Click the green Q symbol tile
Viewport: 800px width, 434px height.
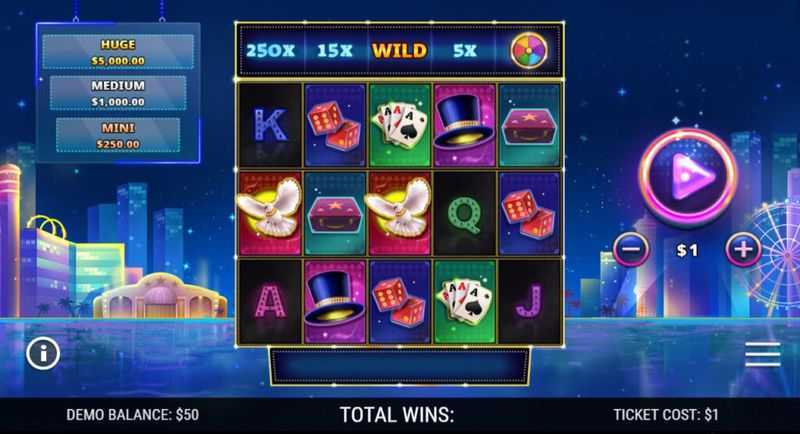464,214
